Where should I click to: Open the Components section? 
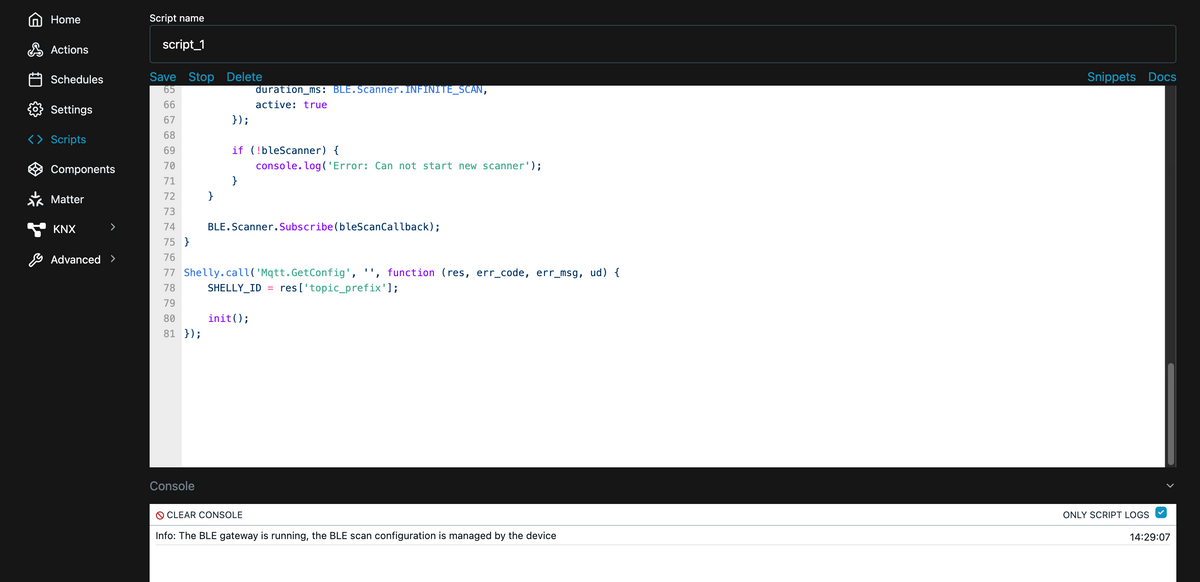click(x=83, y=169)
